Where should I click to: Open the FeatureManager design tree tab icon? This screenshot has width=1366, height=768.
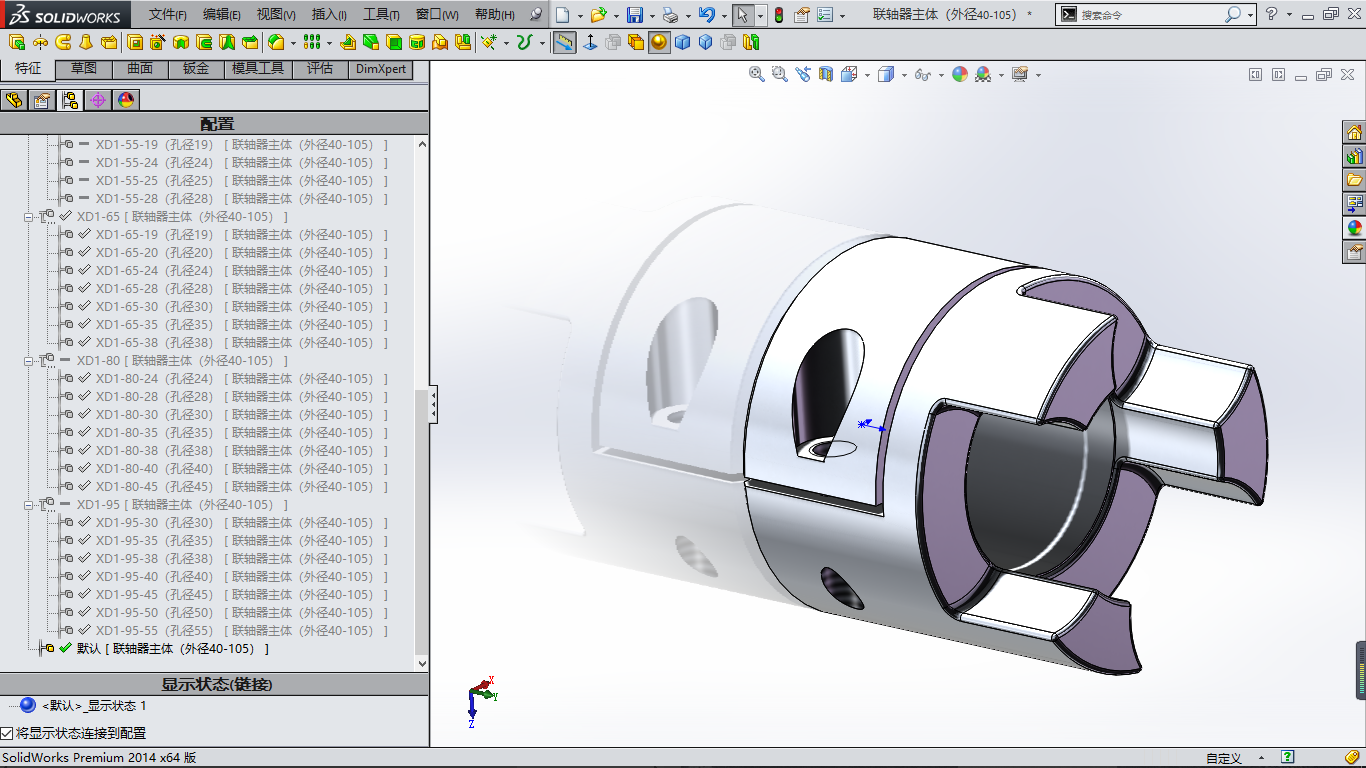14,100
